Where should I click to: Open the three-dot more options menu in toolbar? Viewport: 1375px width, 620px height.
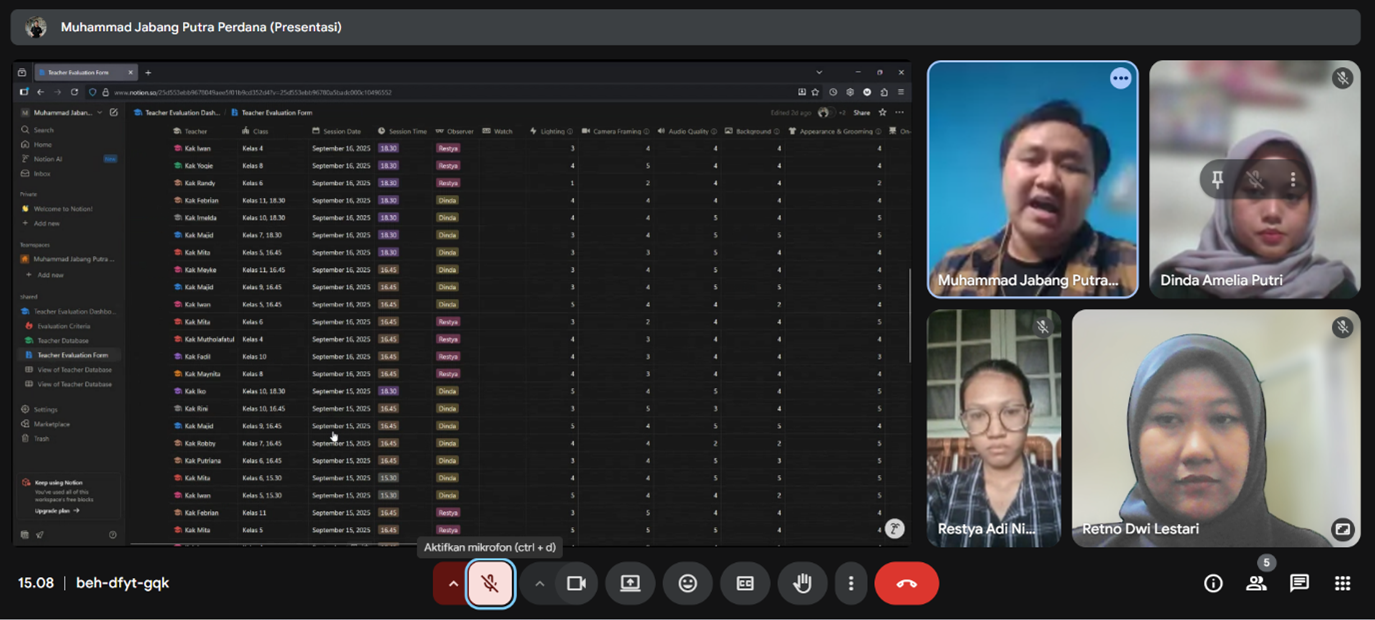851,584
